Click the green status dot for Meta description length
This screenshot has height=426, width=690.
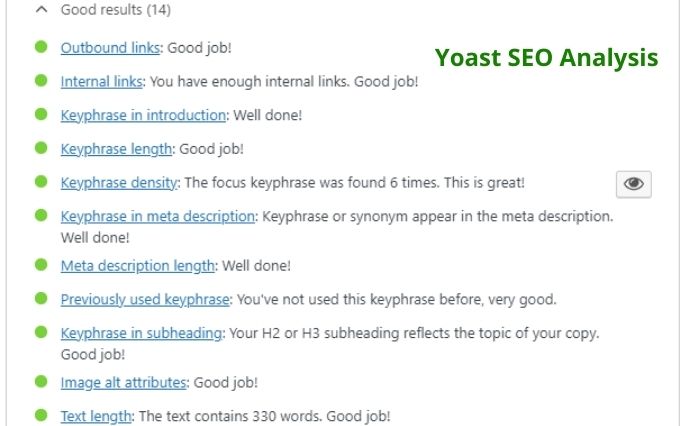41,265
